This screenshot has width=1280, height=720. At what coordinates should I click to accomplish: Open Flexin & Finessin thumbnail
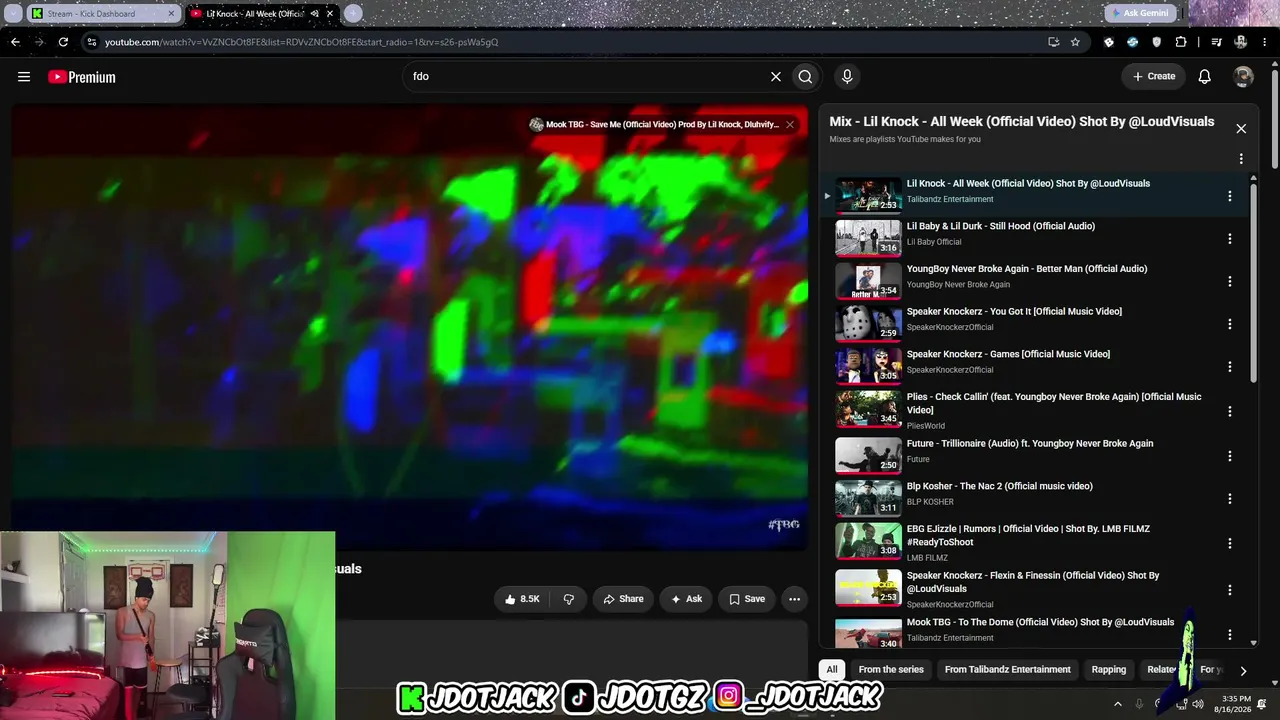tap(868, 587)
